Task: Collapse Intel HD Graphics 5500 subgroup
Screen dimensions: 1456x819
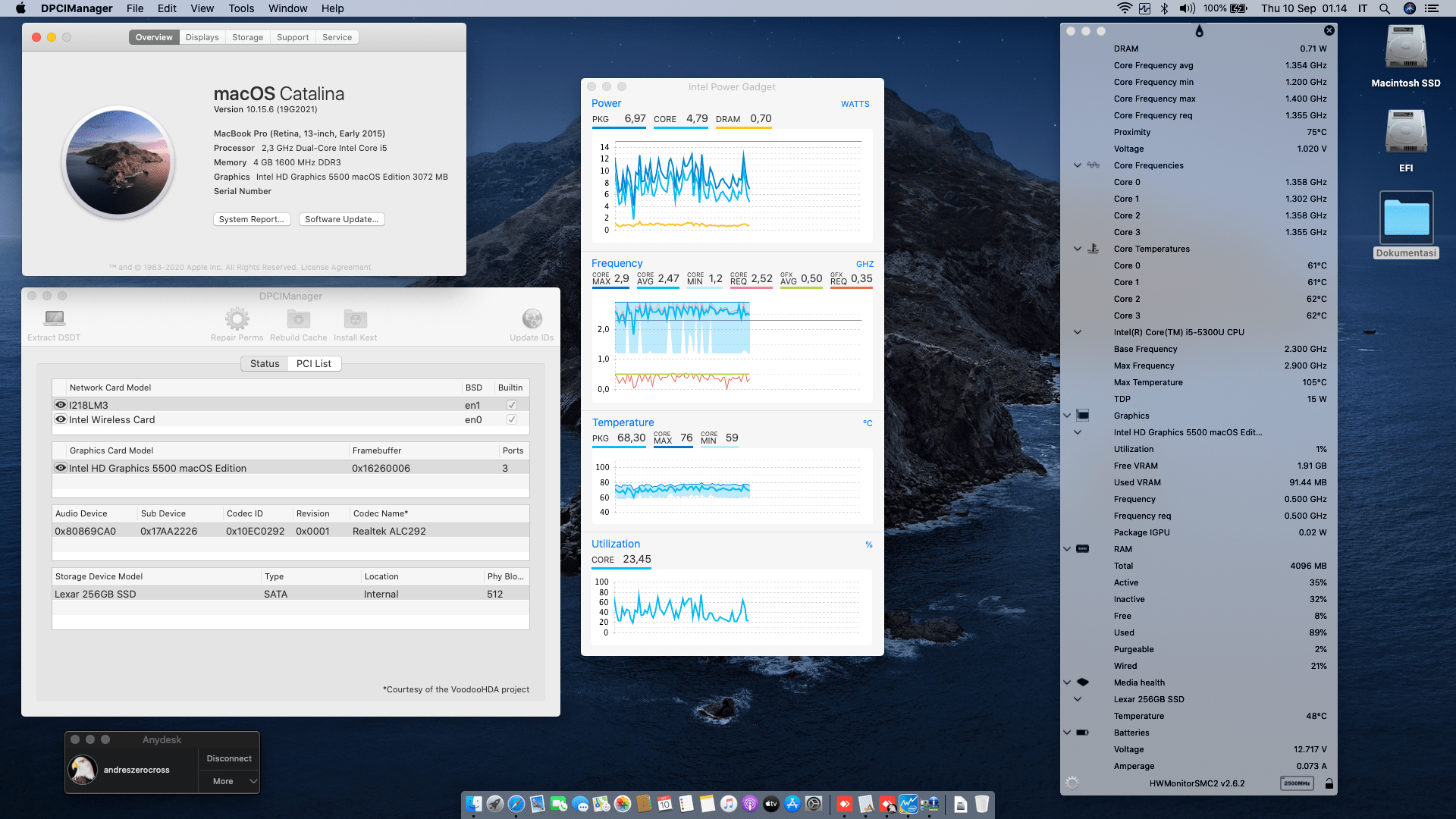Action: [x=1078, y=432]
